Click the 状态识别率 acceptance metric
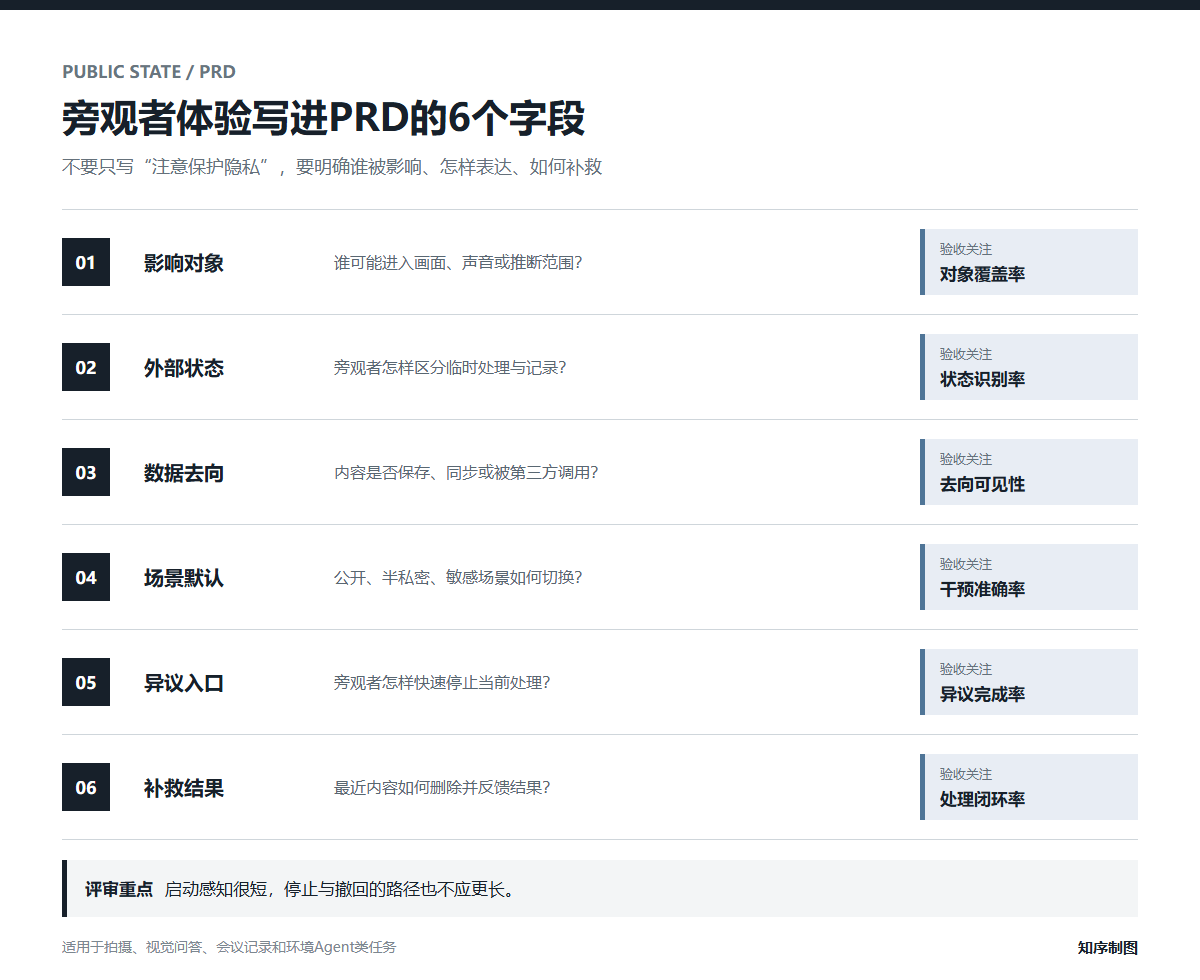 982,379
